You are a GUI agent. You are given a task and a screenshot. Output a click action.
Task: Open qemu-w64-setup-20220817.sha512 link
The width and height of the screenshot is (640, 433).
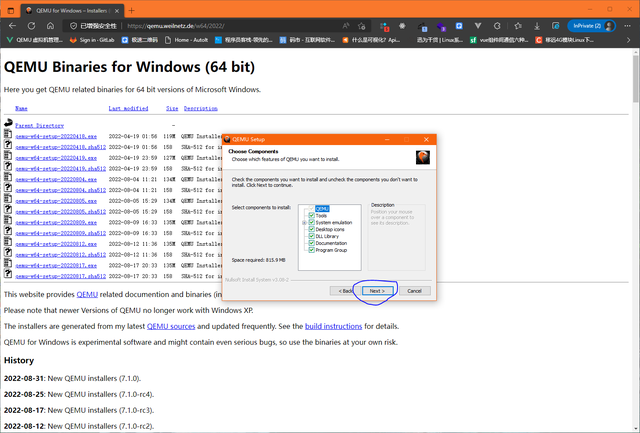(60, 276)
